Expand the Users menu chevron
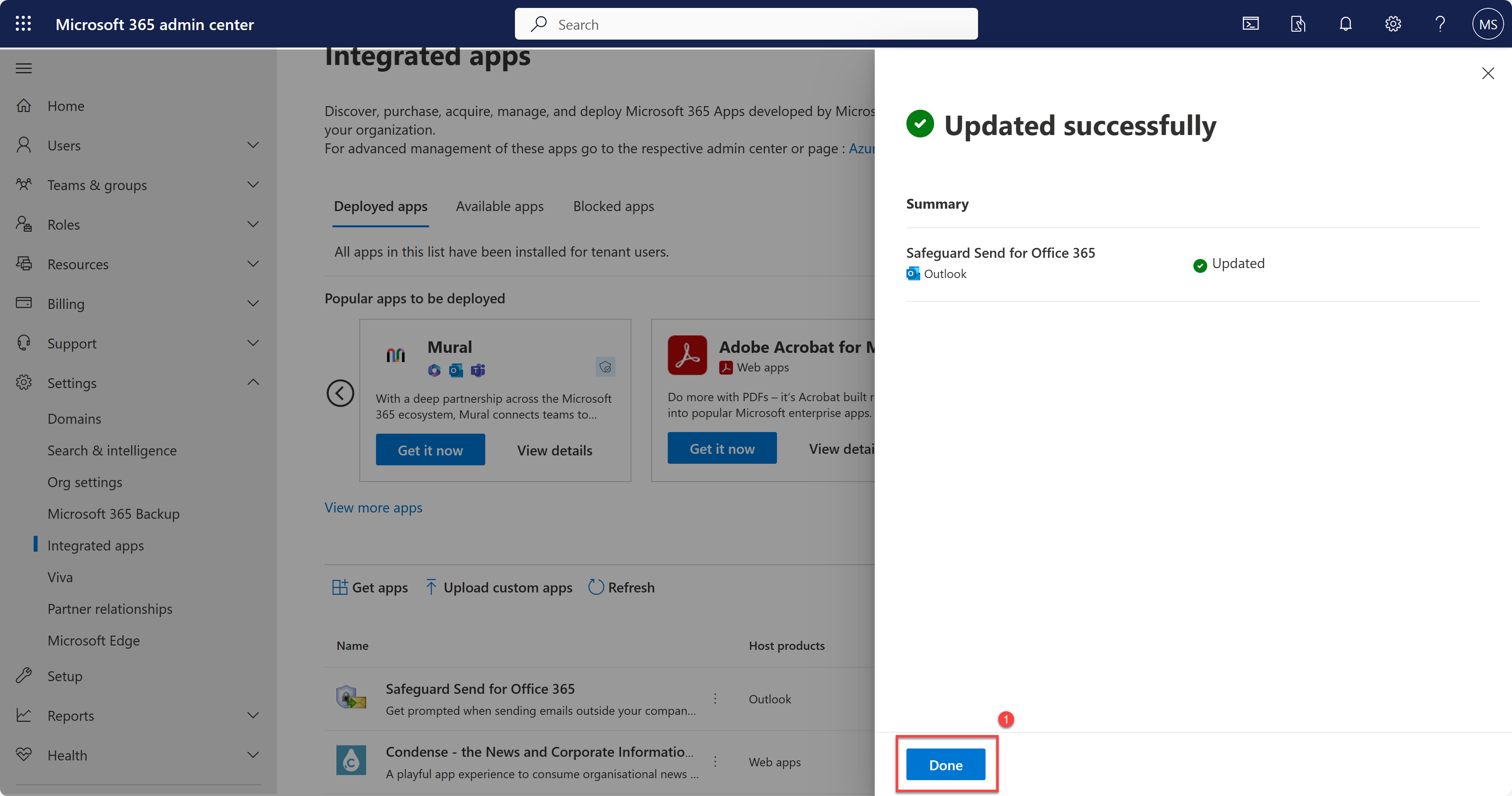1512x796 pixels. click(253, 145)
